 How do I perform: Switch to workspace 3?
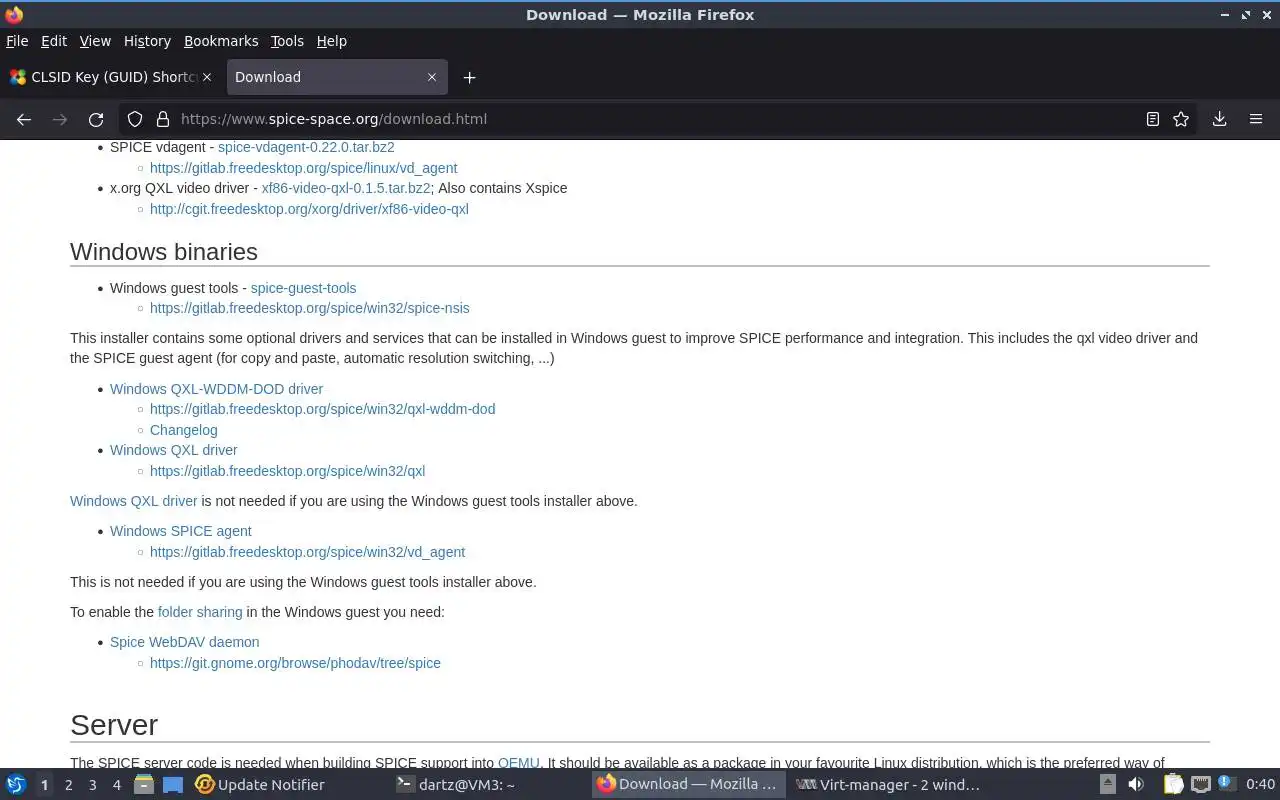point(92,785)
